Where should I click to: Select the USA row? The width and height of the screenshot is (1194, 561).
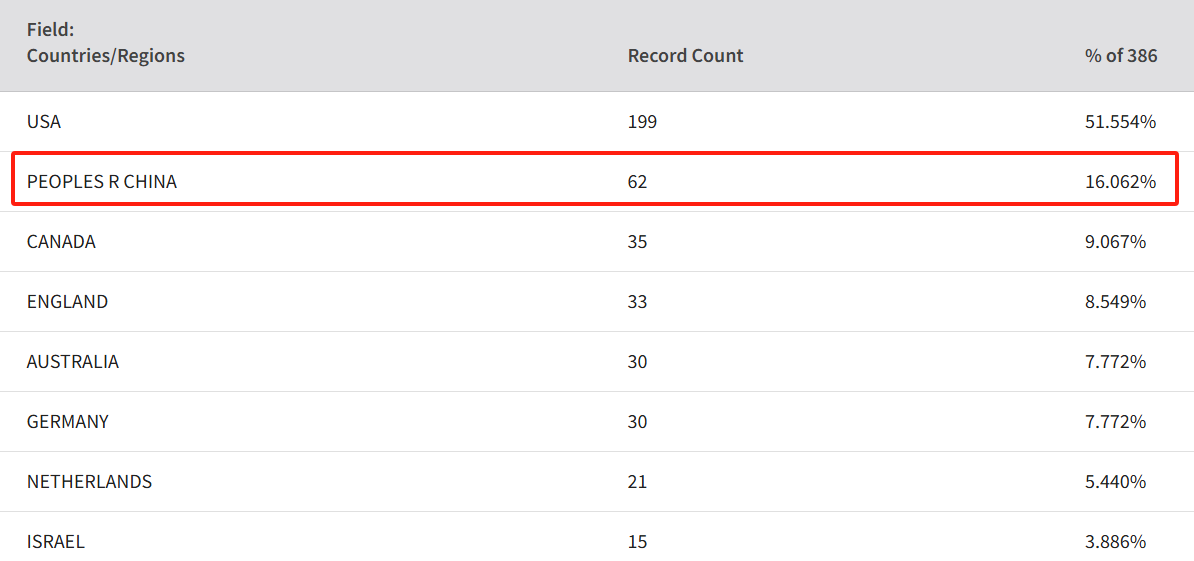(597, 122)
